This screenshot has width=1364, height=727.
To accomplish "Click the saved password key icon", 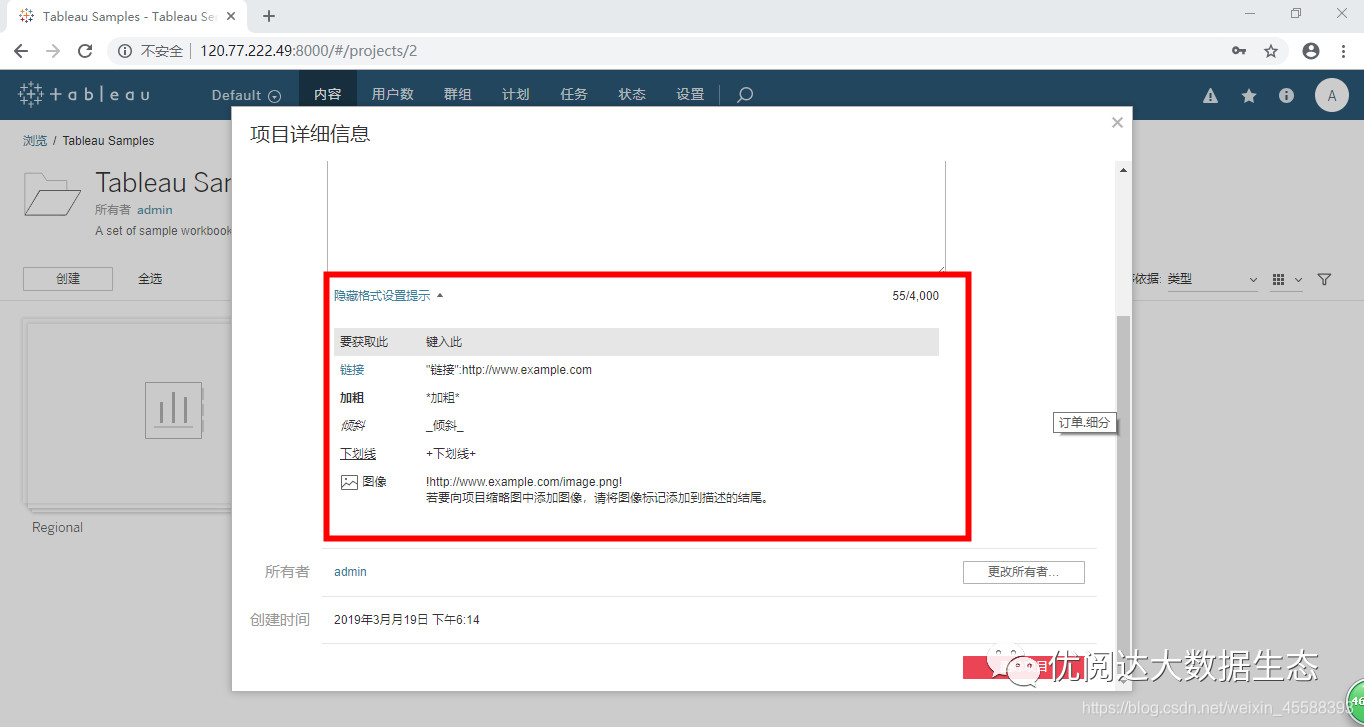I will (x=1239, y=51).
